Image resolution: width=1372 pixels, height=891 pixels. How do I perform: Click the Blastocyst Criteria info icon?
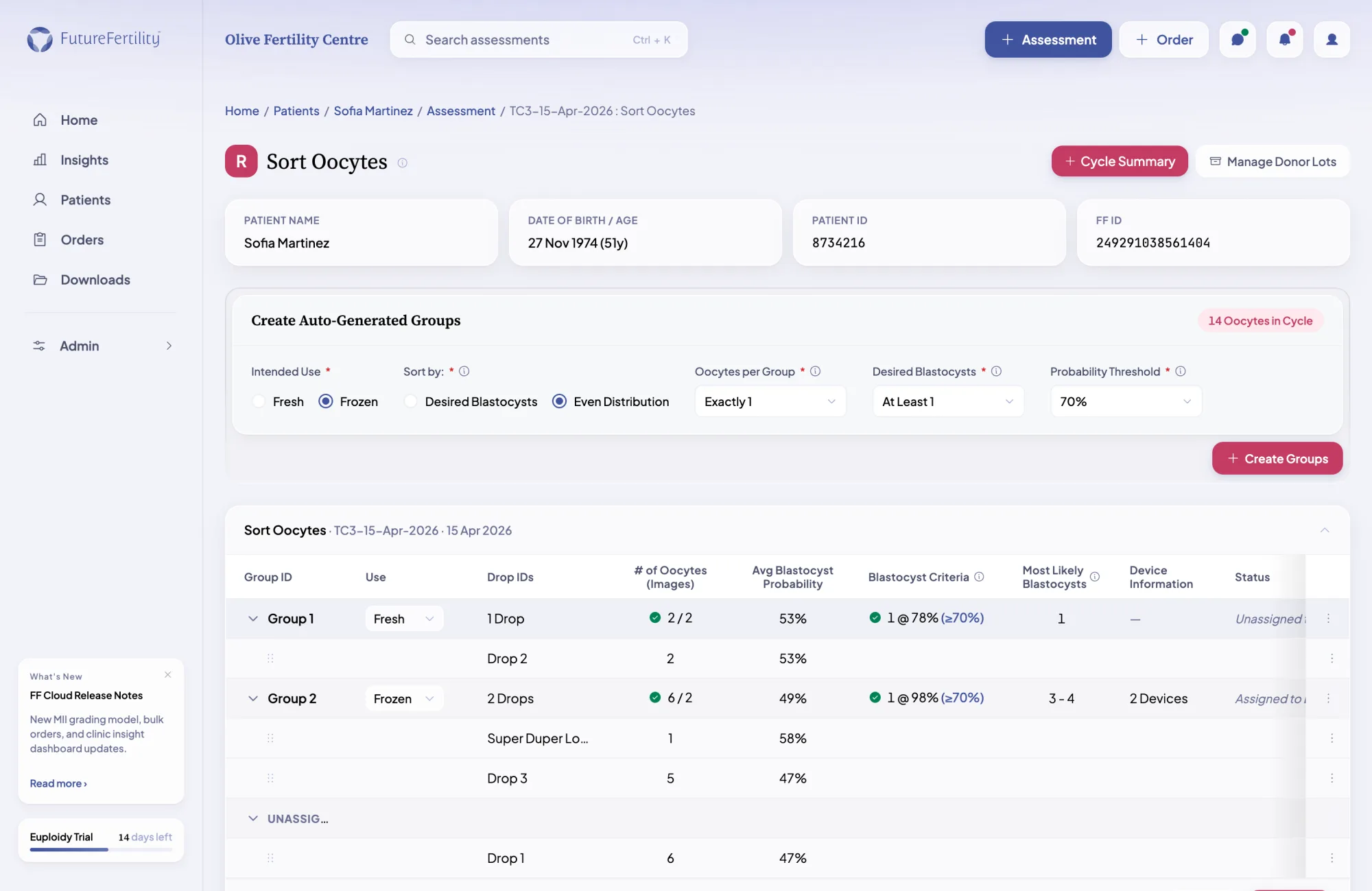pos(979,577)
